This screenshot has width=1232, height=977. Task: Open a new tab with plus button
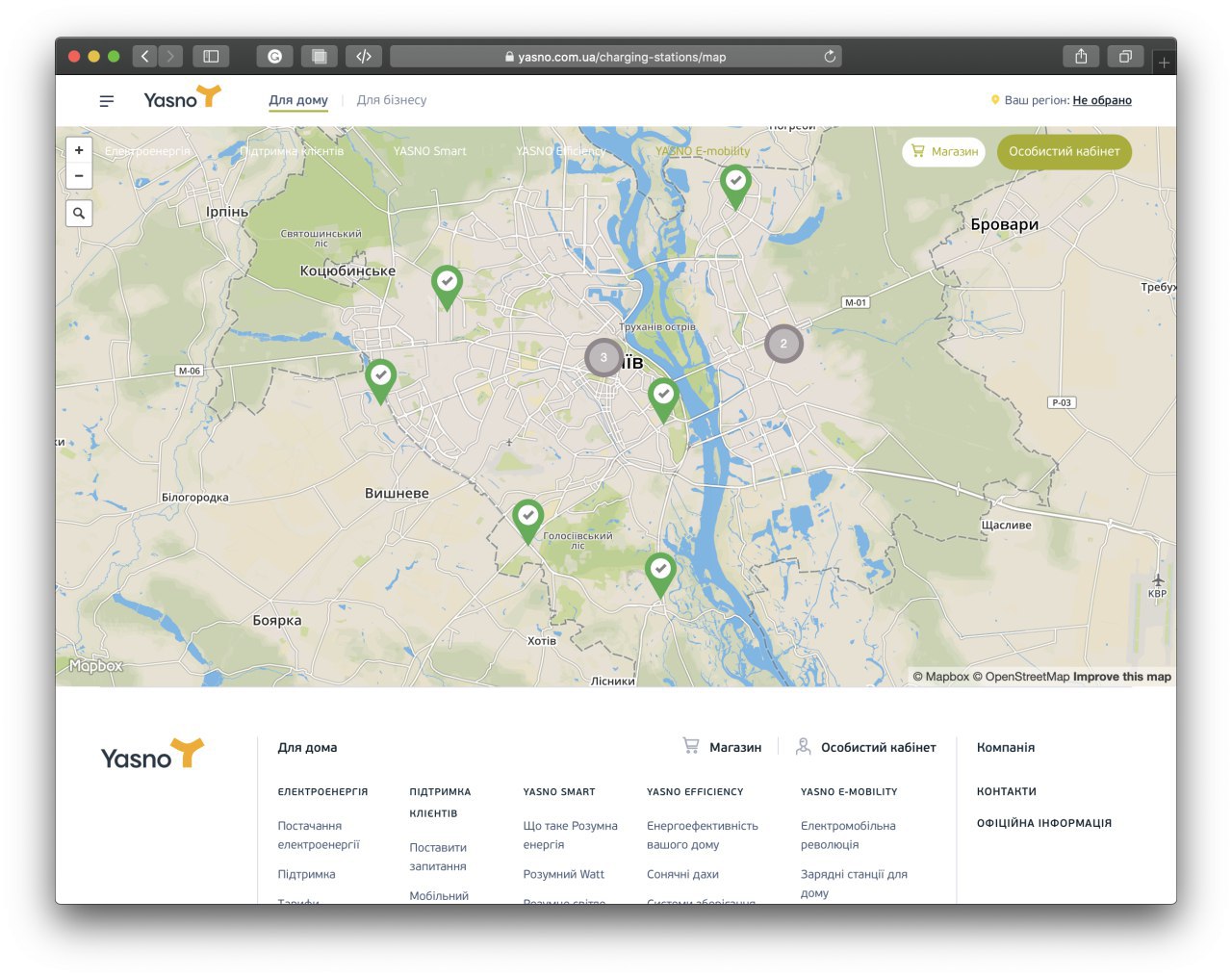coord(1164,63)
